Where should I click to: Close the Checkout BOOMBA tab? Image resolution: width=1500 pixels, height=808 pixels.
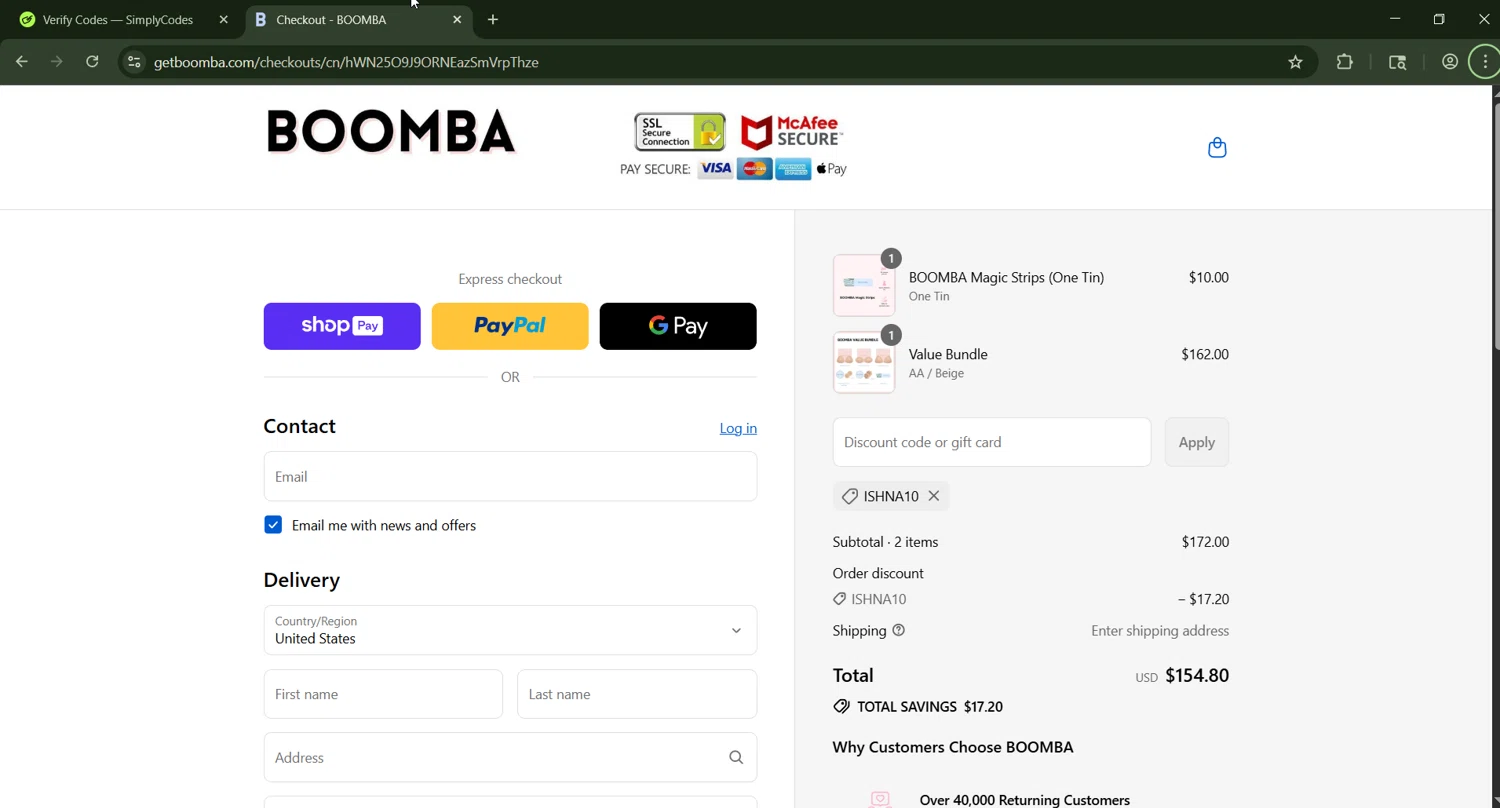coord(457,20)
